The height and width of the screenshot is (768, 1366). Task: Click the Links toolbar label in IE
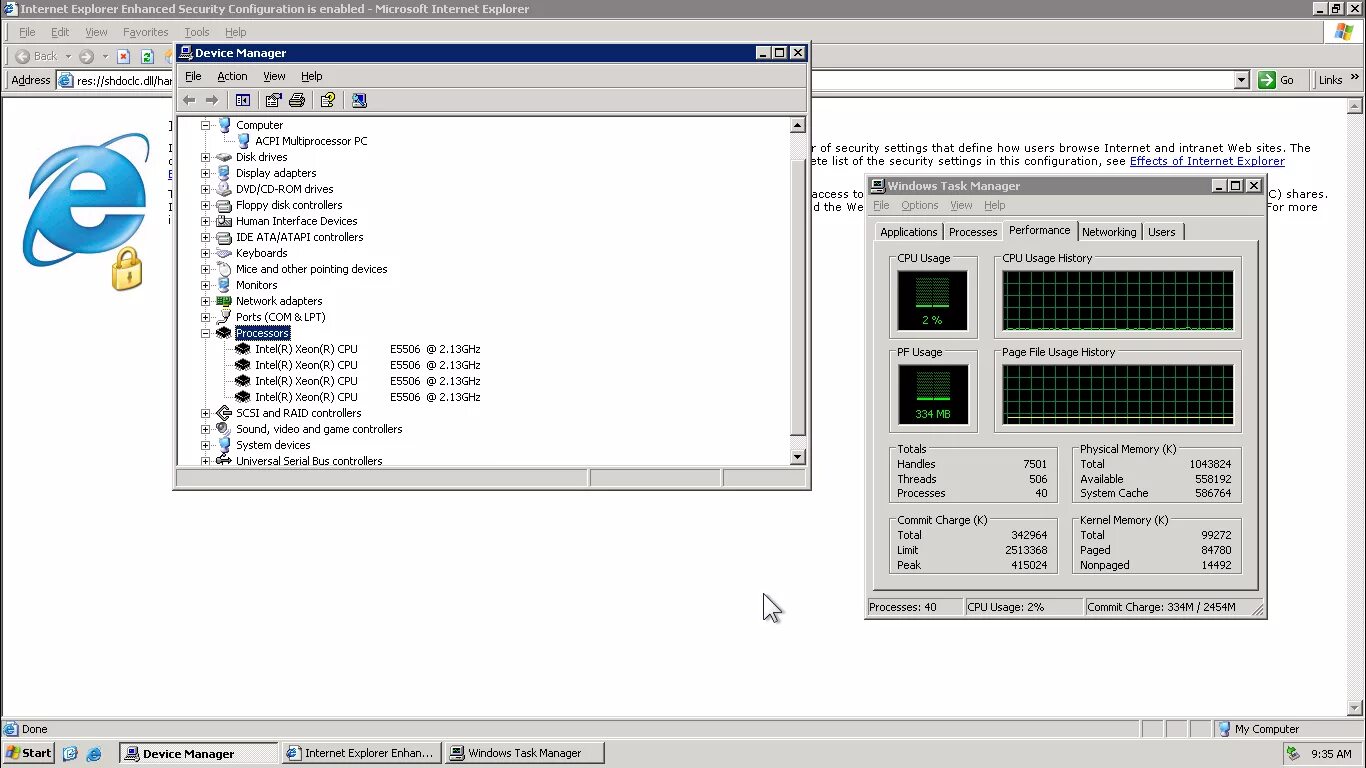[x=1330, y=80]
